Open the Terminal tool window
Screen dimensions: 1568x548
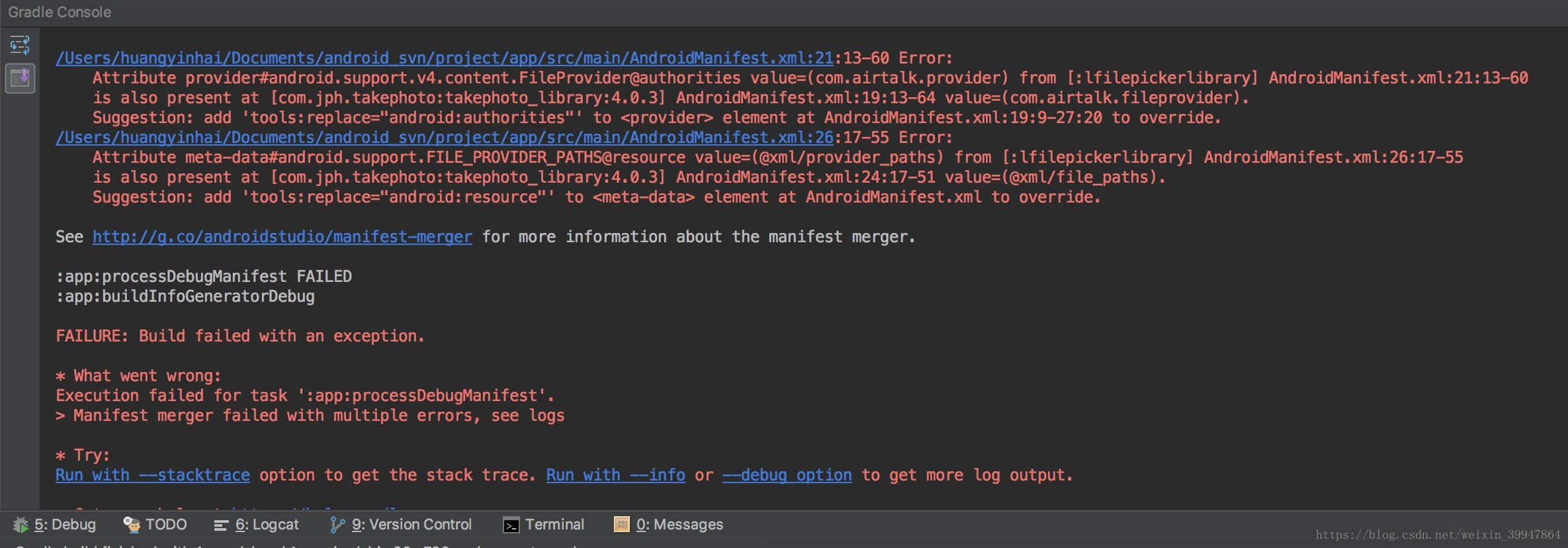point(544,525)
